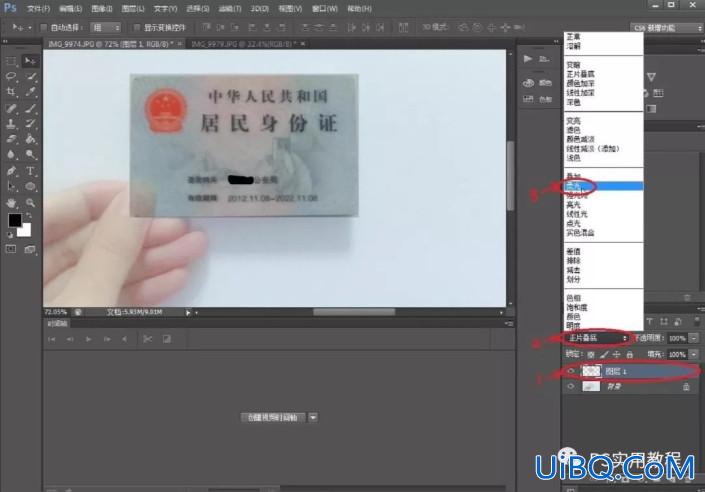
Task: Select the History Brush tool
Action: pos(30,124)
